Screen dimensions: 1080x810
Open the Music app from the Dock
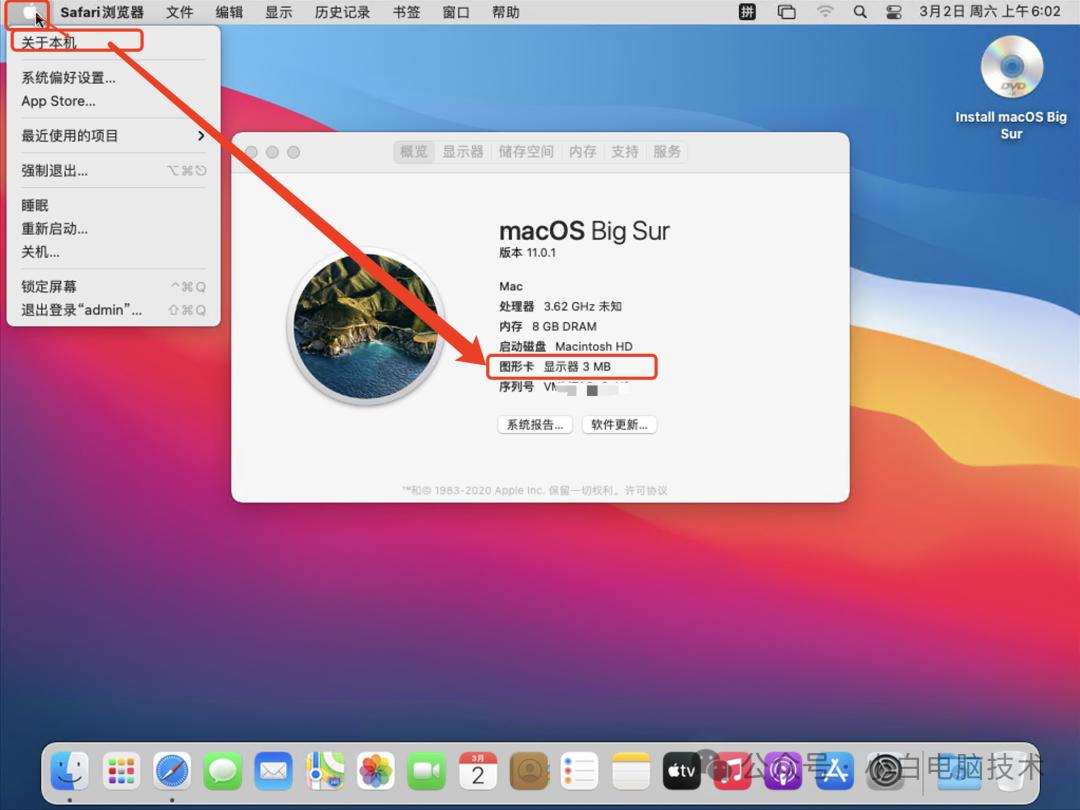pos(733,772)
